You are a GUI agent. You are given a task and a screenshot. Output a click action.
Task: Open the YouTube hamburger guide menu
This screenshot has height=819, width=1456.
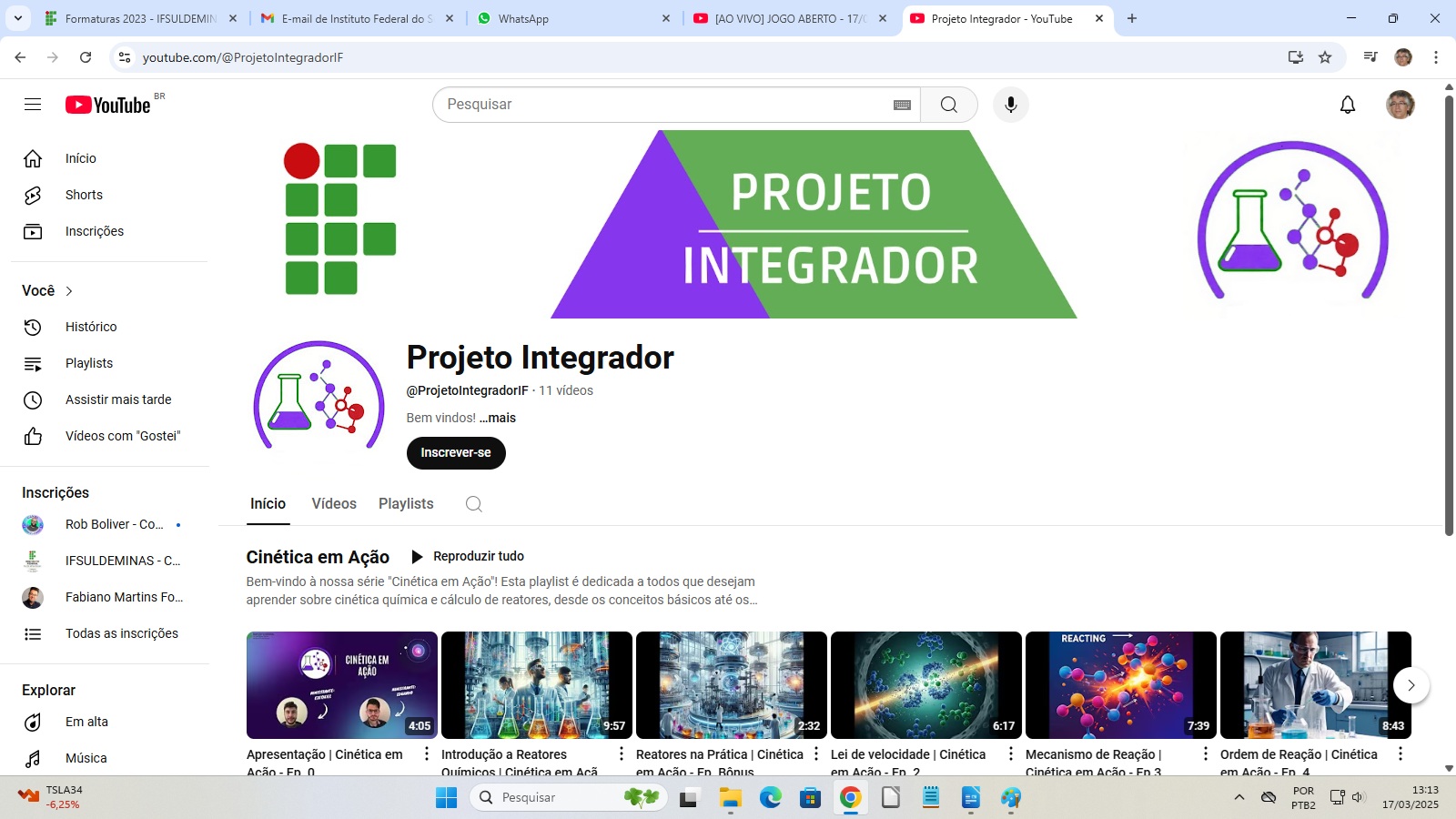pyautogui.click(x=33, y=105)
